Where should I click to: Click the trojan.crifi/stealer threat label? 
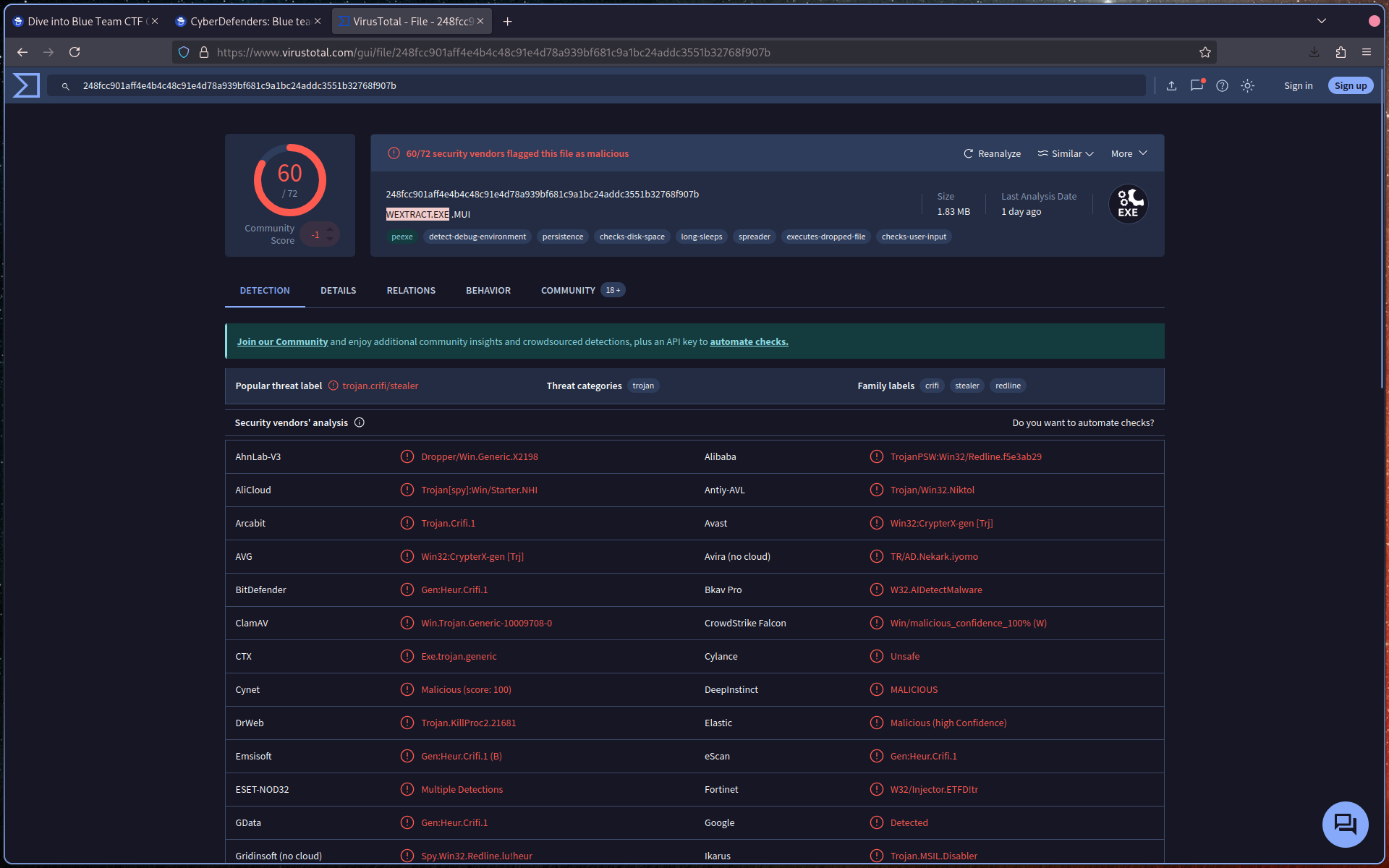(x=380, y=386)
